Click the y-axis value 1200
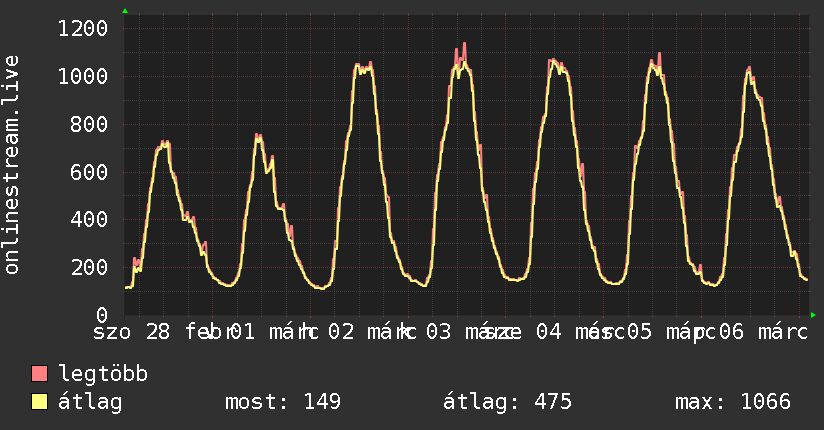Screen dimensions: 824x430 [x=83, y=28]
